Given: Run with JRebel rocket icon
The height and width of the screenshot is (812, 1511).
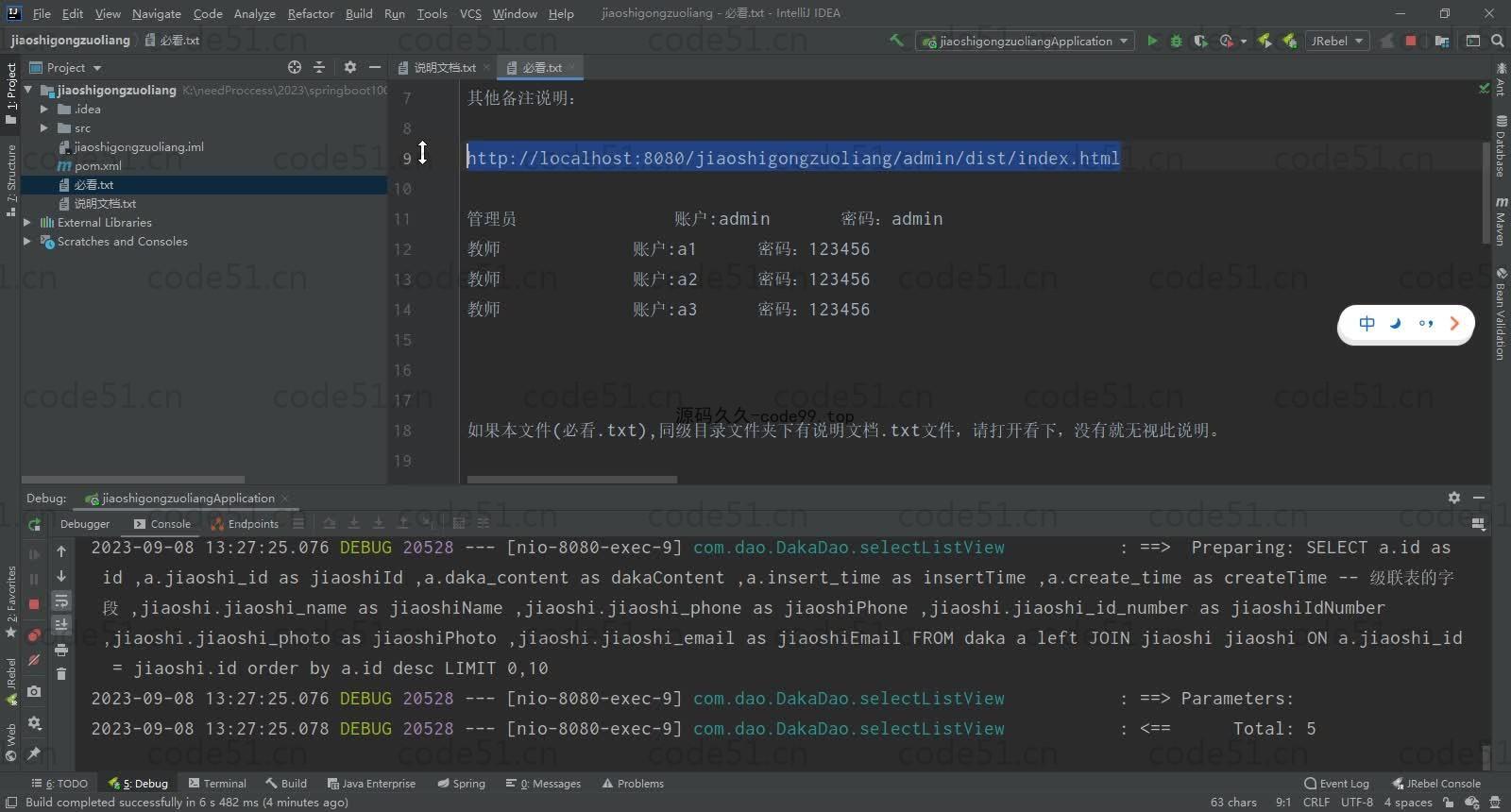Looking at the screenshot, I should (1265, 41).
